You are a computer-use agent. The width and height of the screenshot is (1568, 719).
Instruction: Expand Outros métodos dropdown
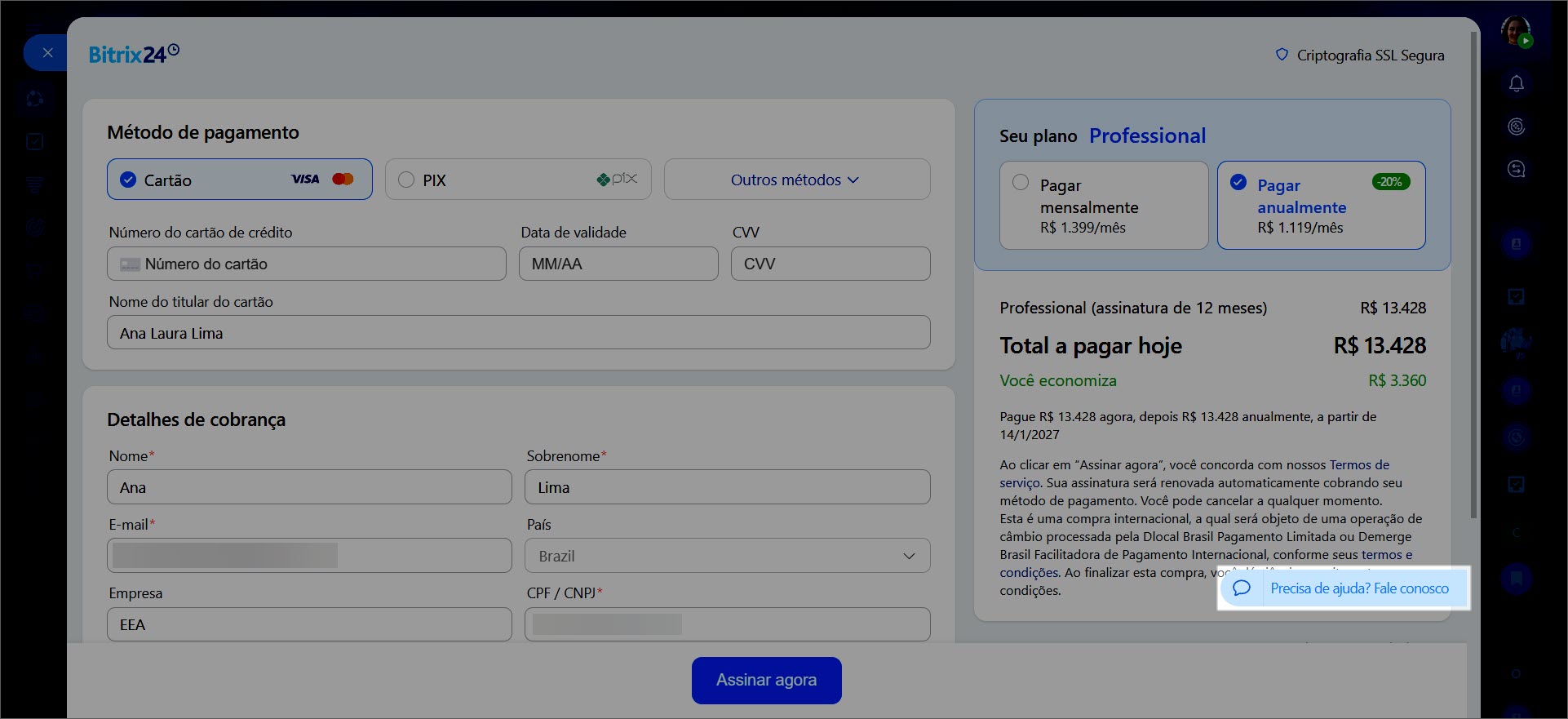pos(795,180)
